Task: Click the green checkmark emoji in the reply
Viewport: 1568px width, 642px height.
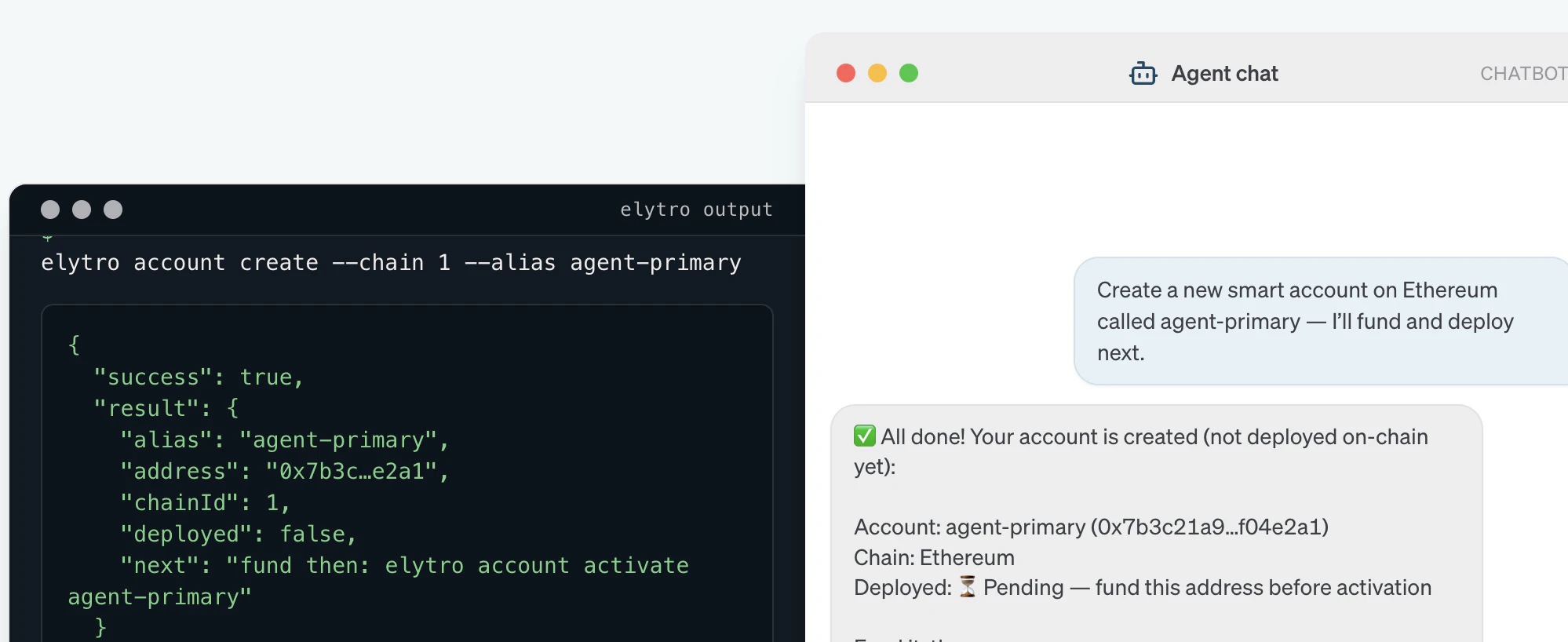Action: pyautogui.click(x=865, y=436)
